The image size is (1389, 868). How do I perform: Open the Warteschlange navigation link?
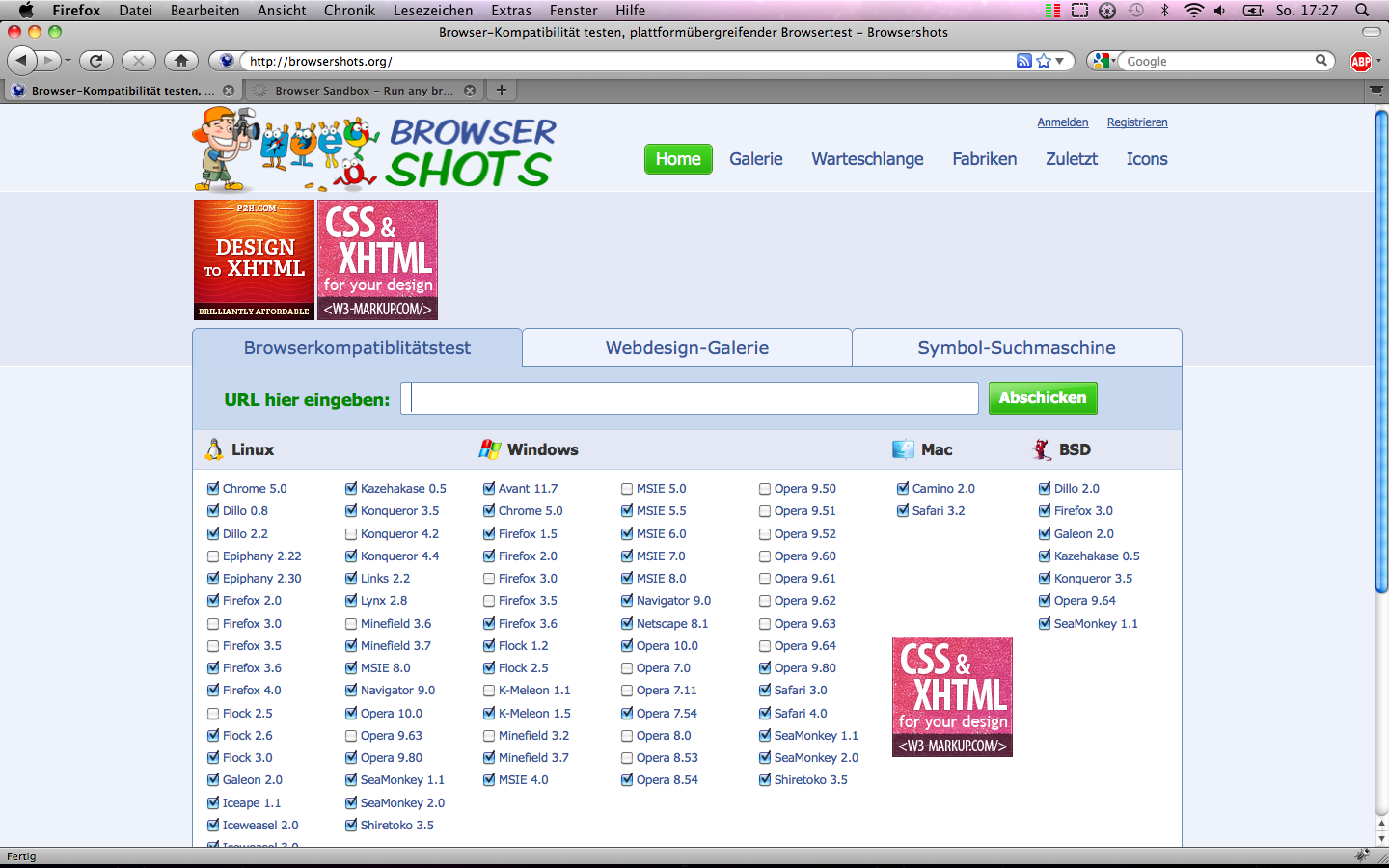[867, 159]
